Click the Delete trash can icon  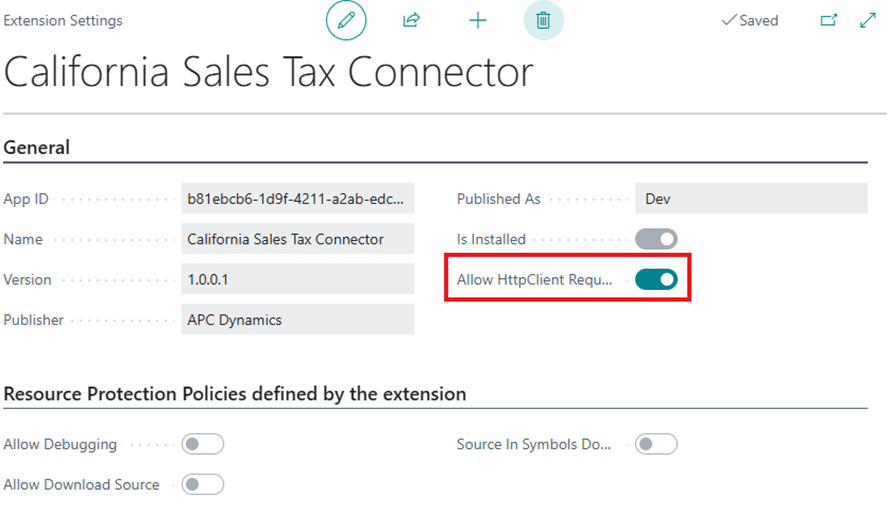(x=543, y=20)
